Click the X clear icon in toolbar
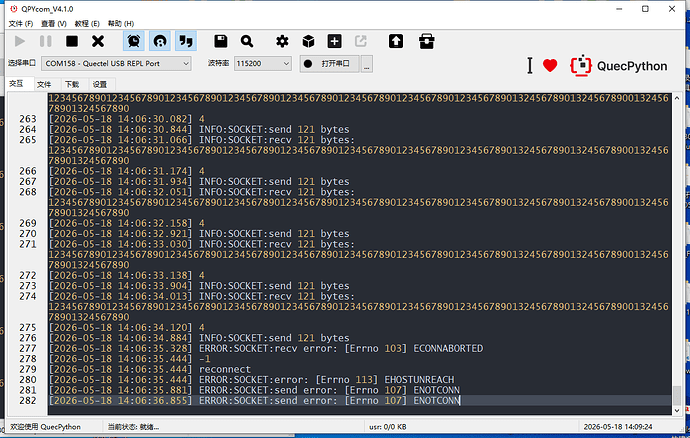 tap(98, 41)
